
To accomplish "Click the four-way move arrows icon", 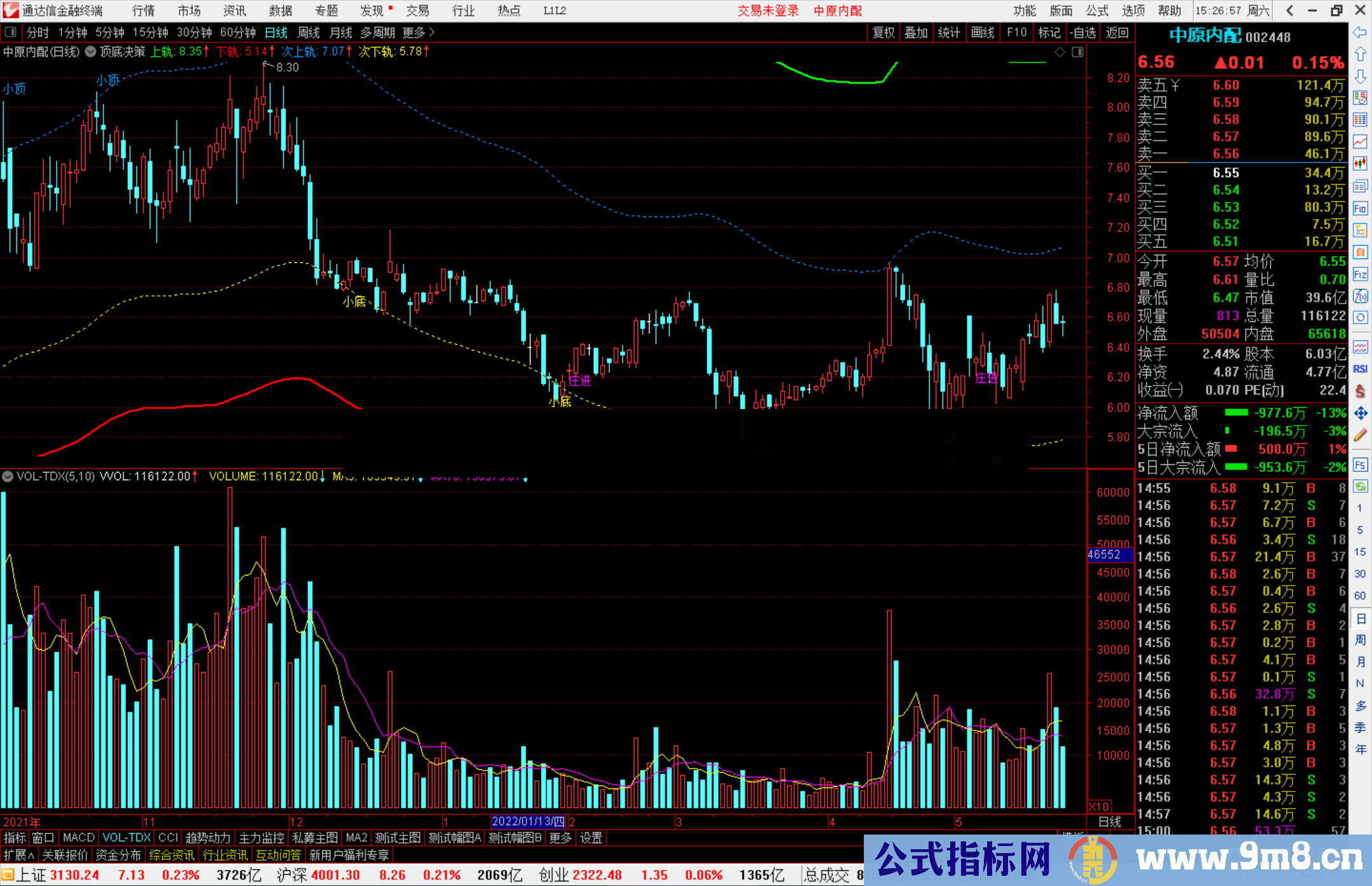I will (x=1360, y=413).
